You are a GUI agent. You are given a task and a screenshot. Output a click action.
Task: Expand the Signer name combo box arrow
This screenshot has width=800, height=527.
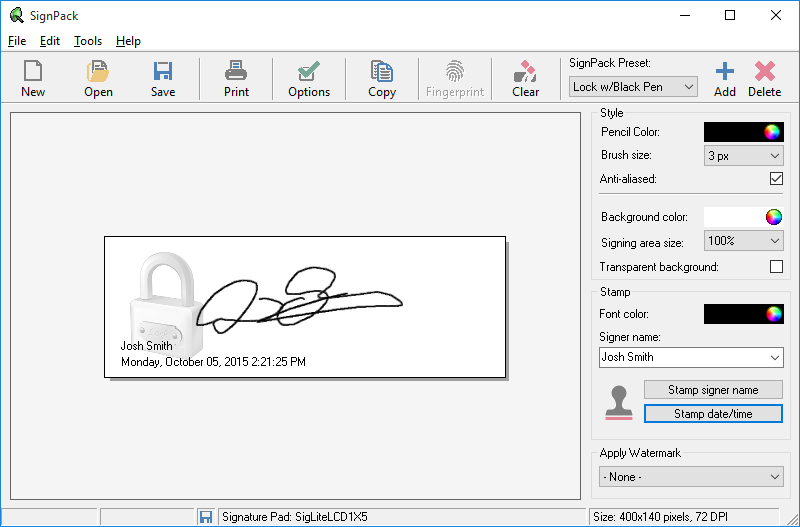775,358
